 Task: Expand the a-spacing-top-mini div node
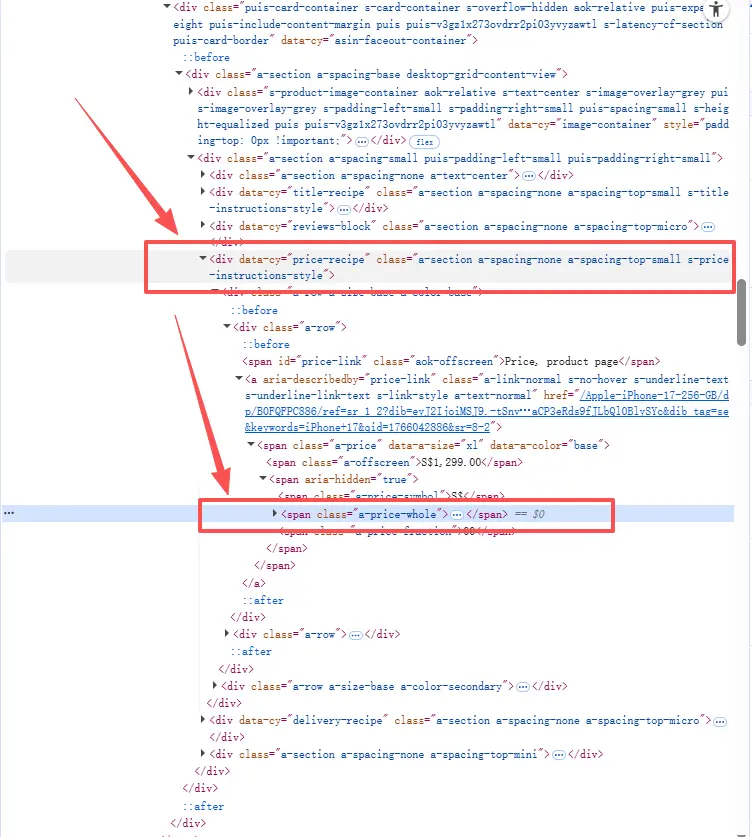203,754
